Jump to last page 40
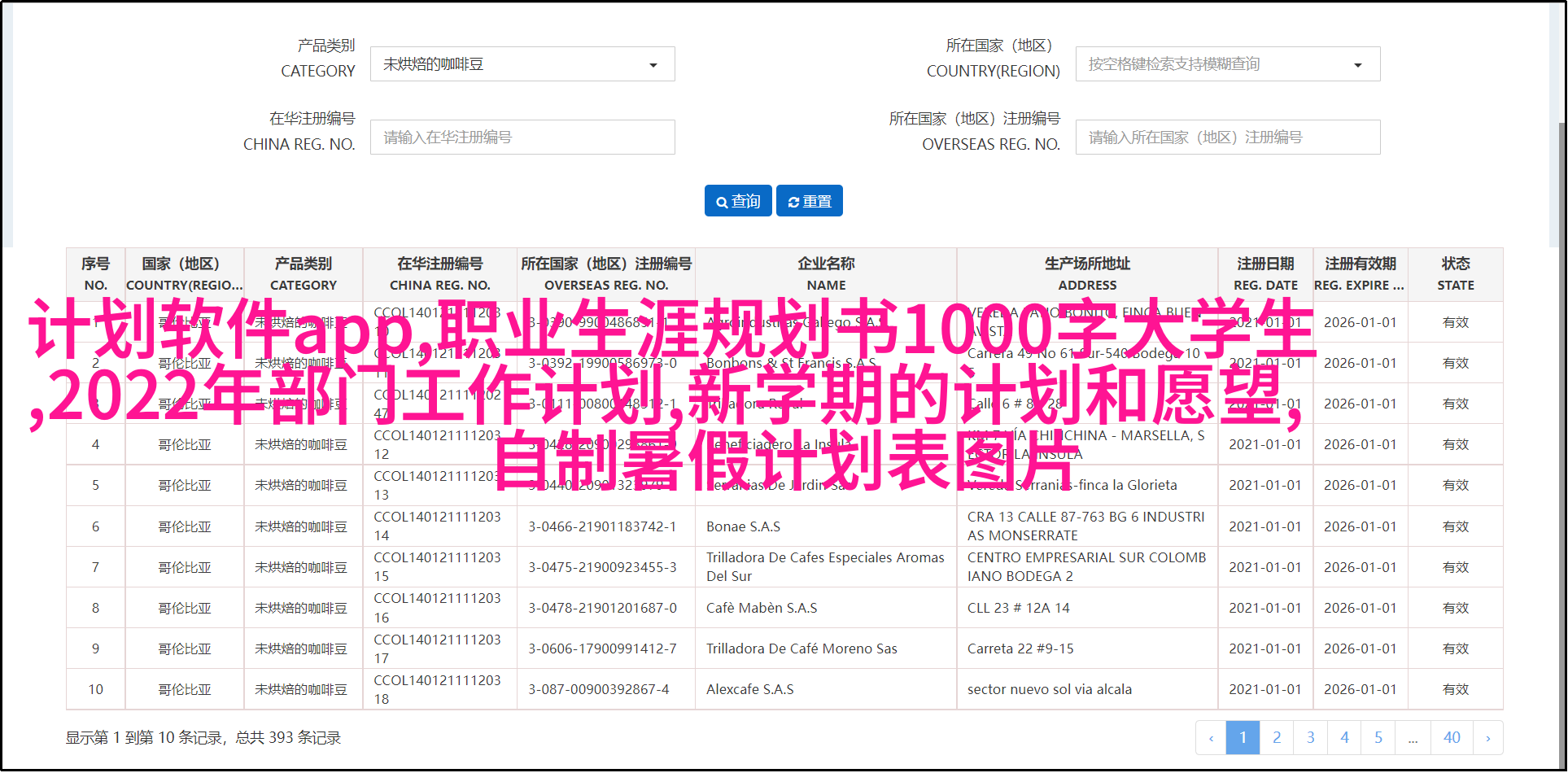This screenshot has height=773, width=1568. [x=1452, y=738]
